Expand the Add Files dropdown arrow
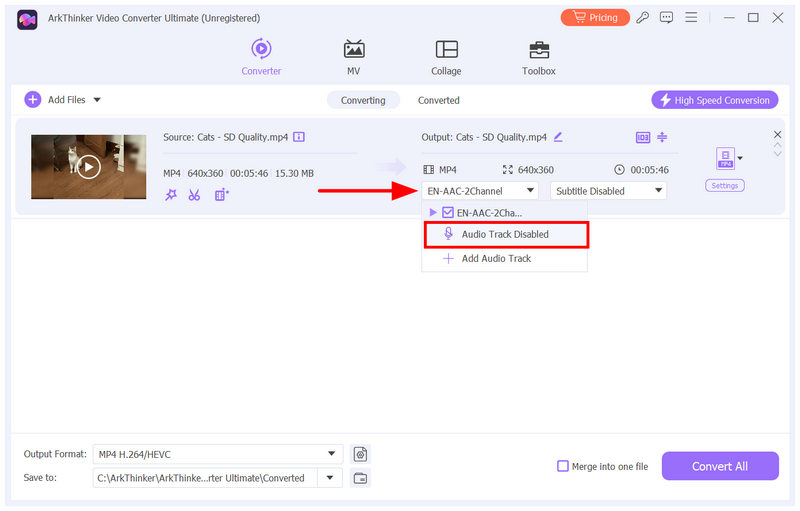 [97, 100]
